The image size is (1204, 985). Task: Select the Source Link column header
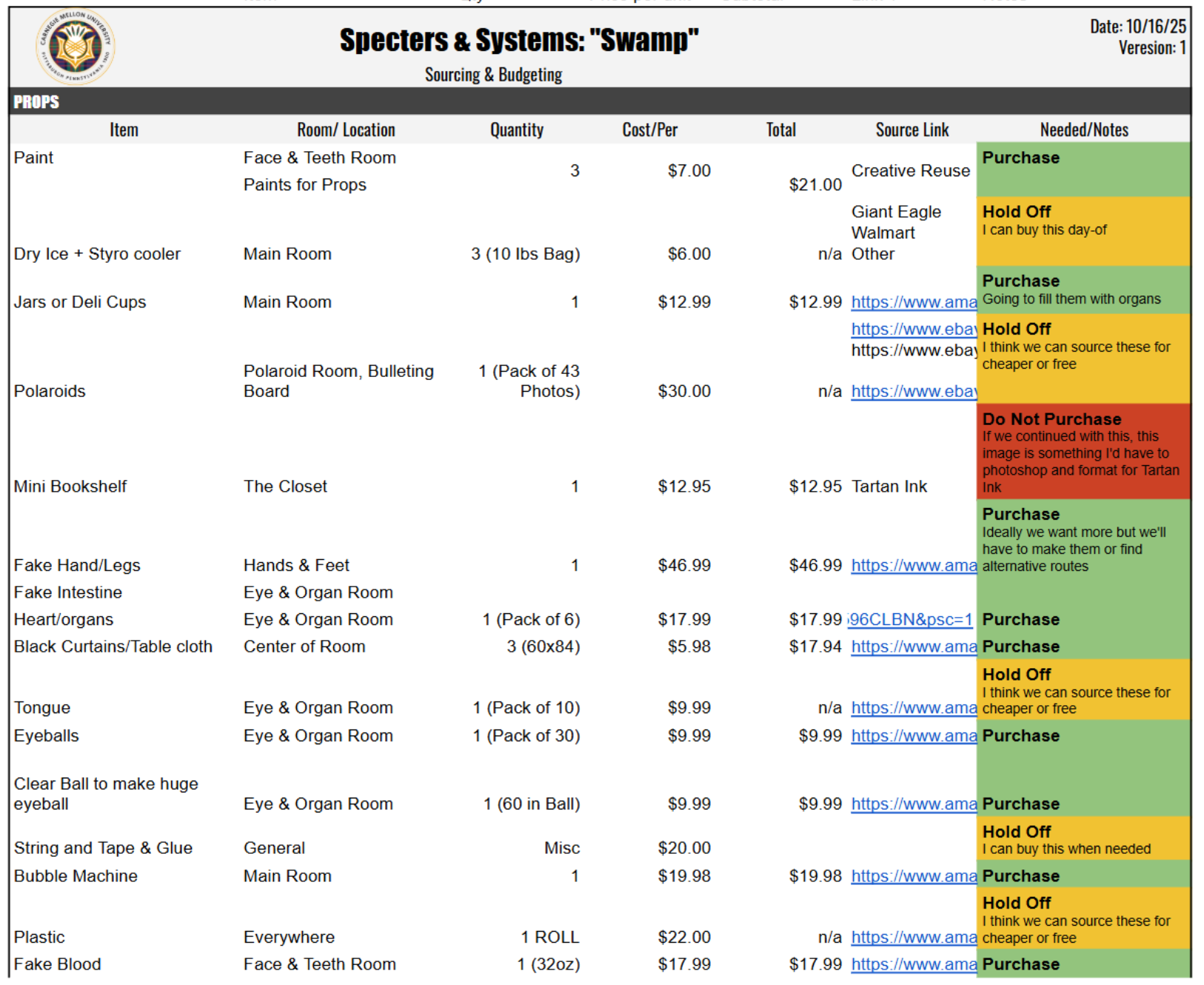[912, 130]
